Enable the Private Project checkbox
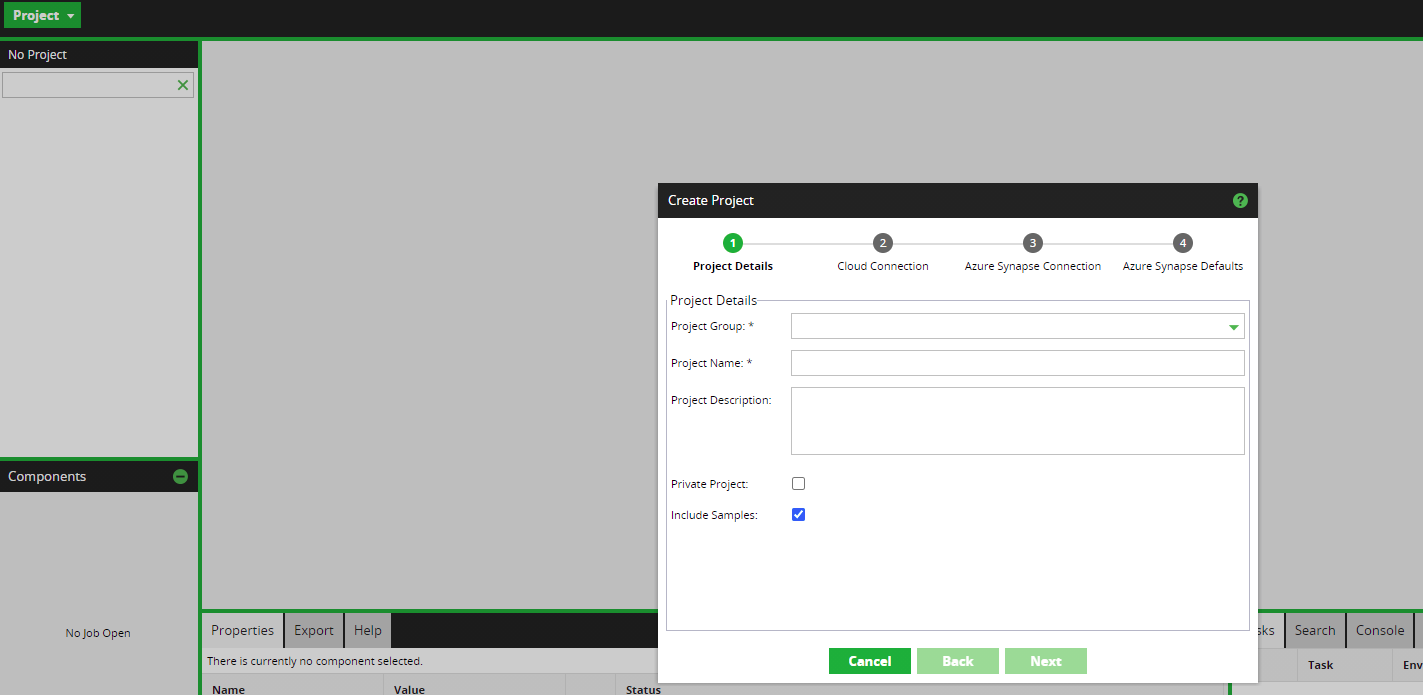 798,484
